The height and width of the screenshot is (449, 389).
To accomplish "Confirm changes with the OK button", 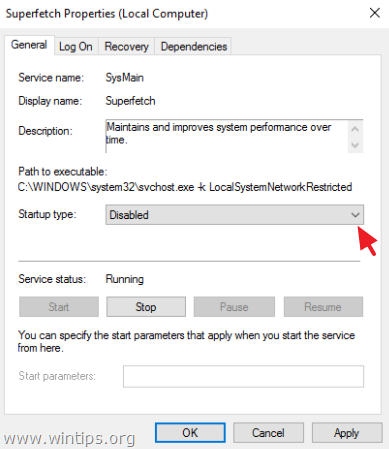I will click(x=190, y=433).
